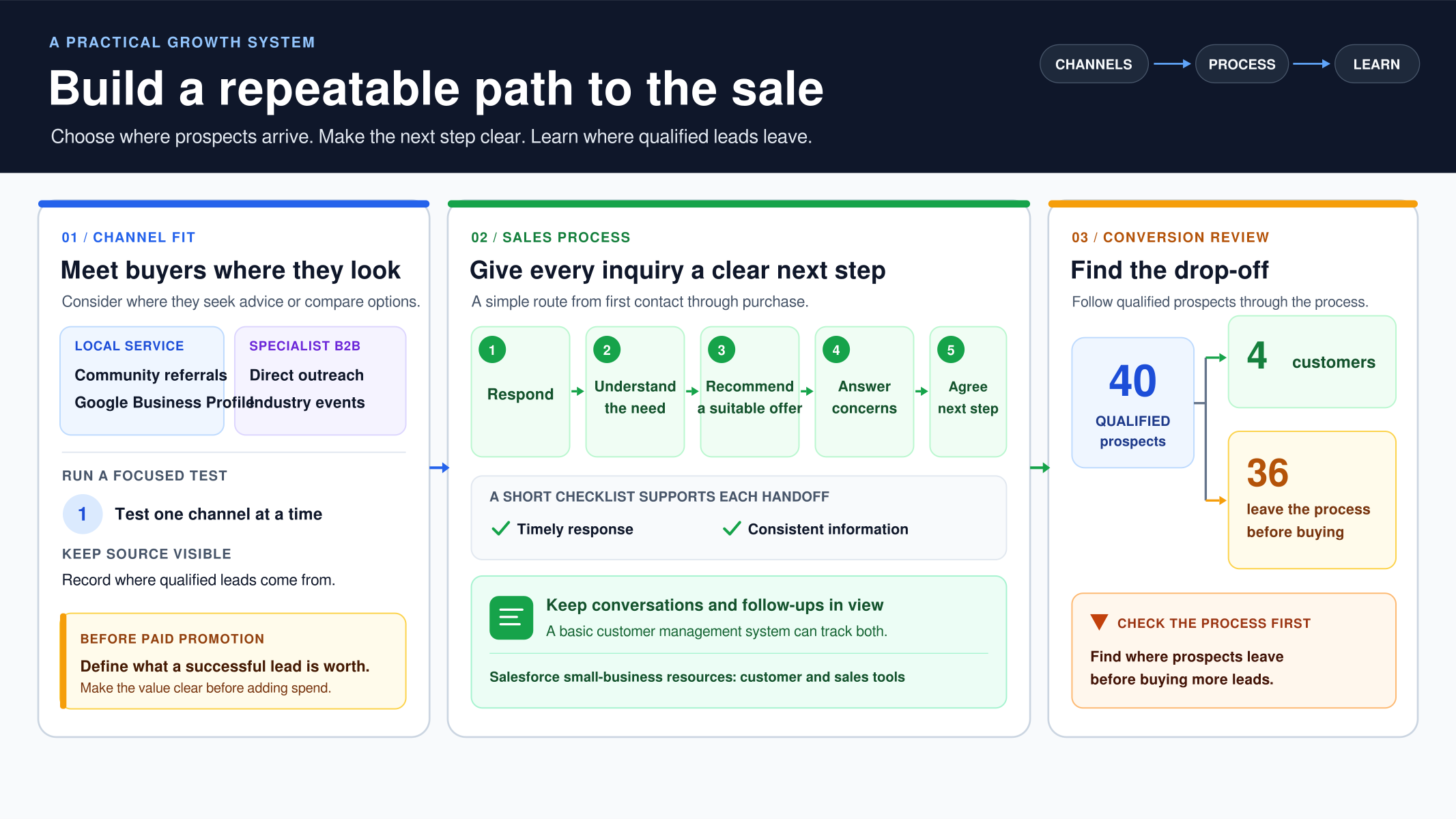This screenshot has width=1456, height=819.
Task: Click the 'Understand the need' step label
Action: coord(635,397)
